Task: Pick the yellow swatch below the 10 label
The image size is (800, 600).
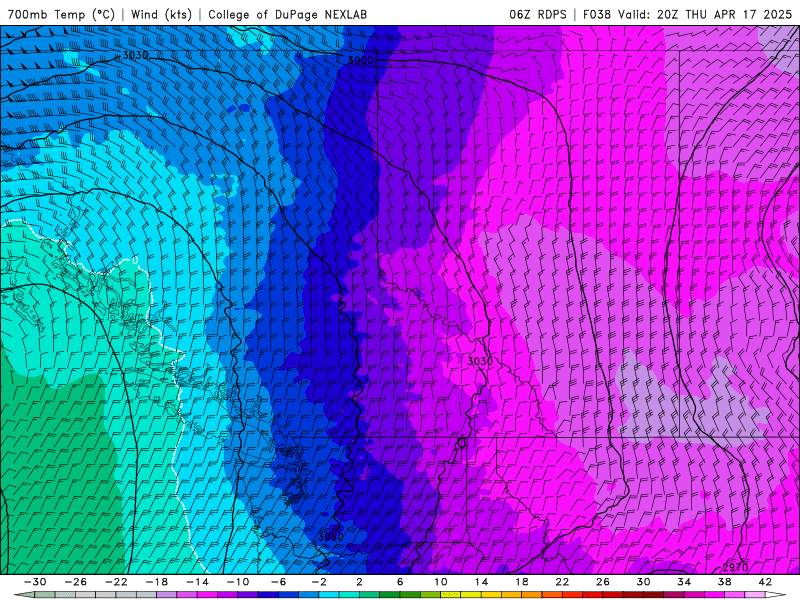Action: click(x=451, y=595)
